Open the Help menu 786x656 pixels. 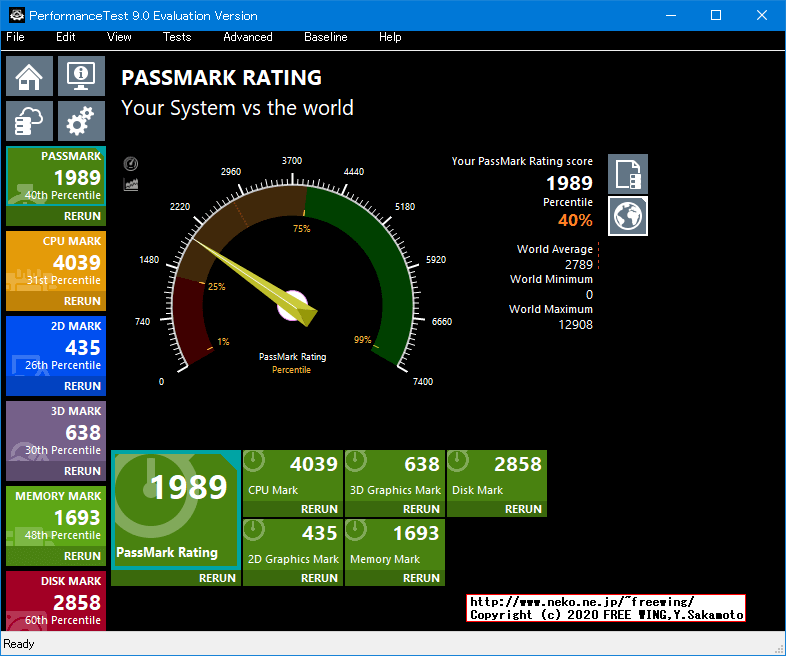click(390, 37)
